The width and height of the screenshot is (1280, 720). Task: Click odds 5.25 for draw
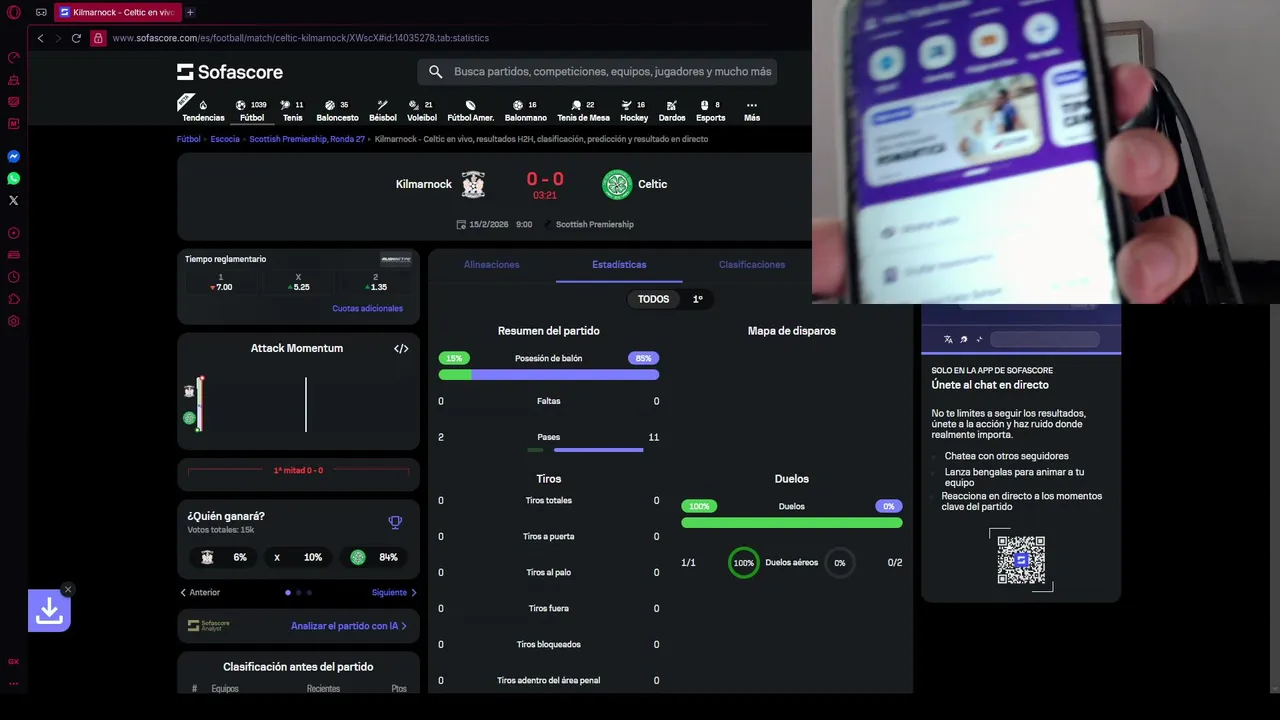click(298, 282)
